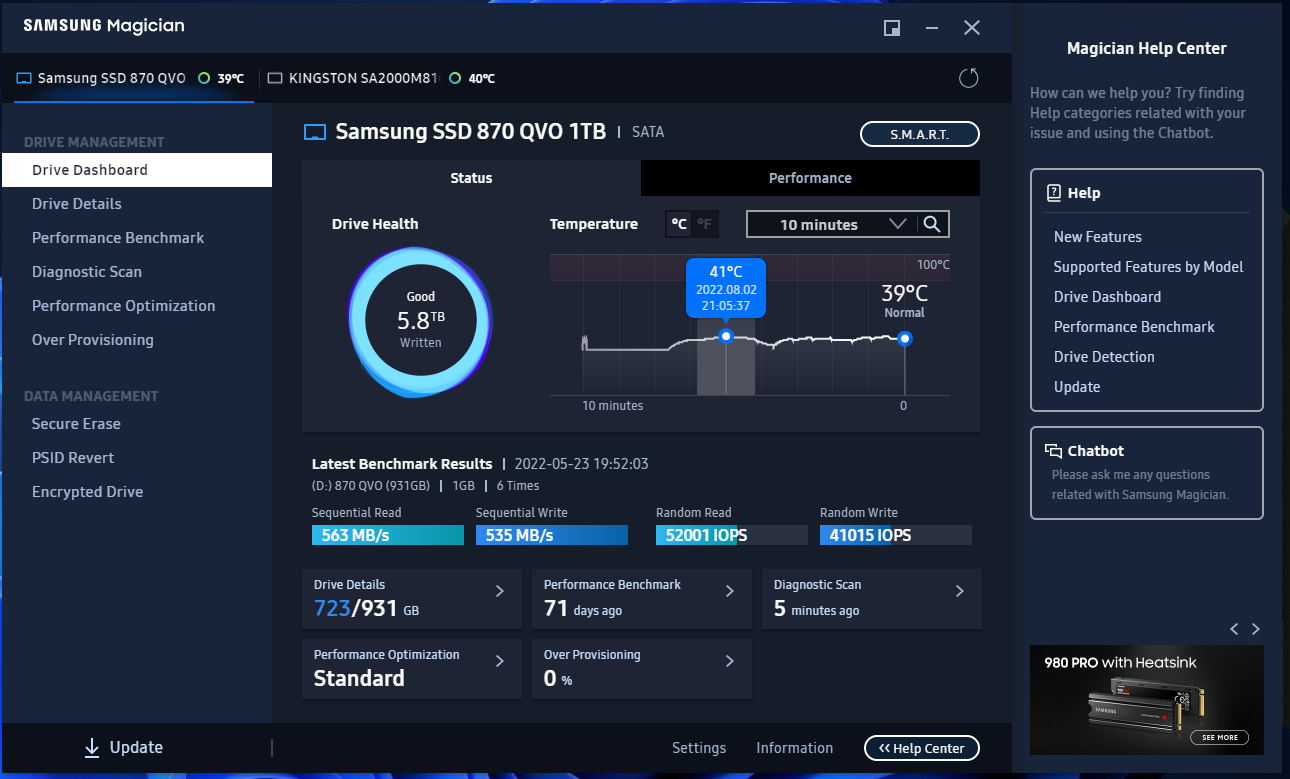Click the 723/931 GB drive usage value
1290x779 pixels.
(366, 608)
